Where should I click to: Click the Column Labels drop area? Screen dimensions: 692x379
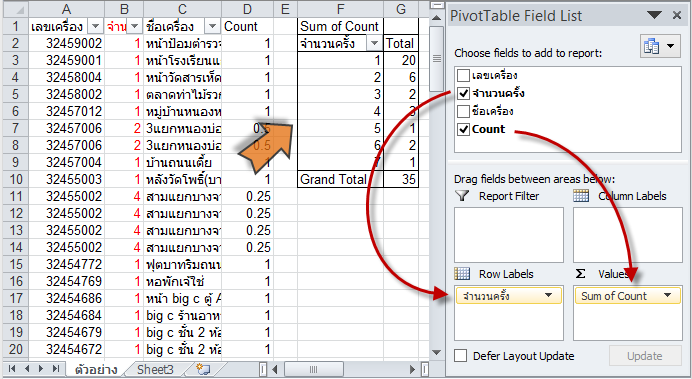click(628, 235)
